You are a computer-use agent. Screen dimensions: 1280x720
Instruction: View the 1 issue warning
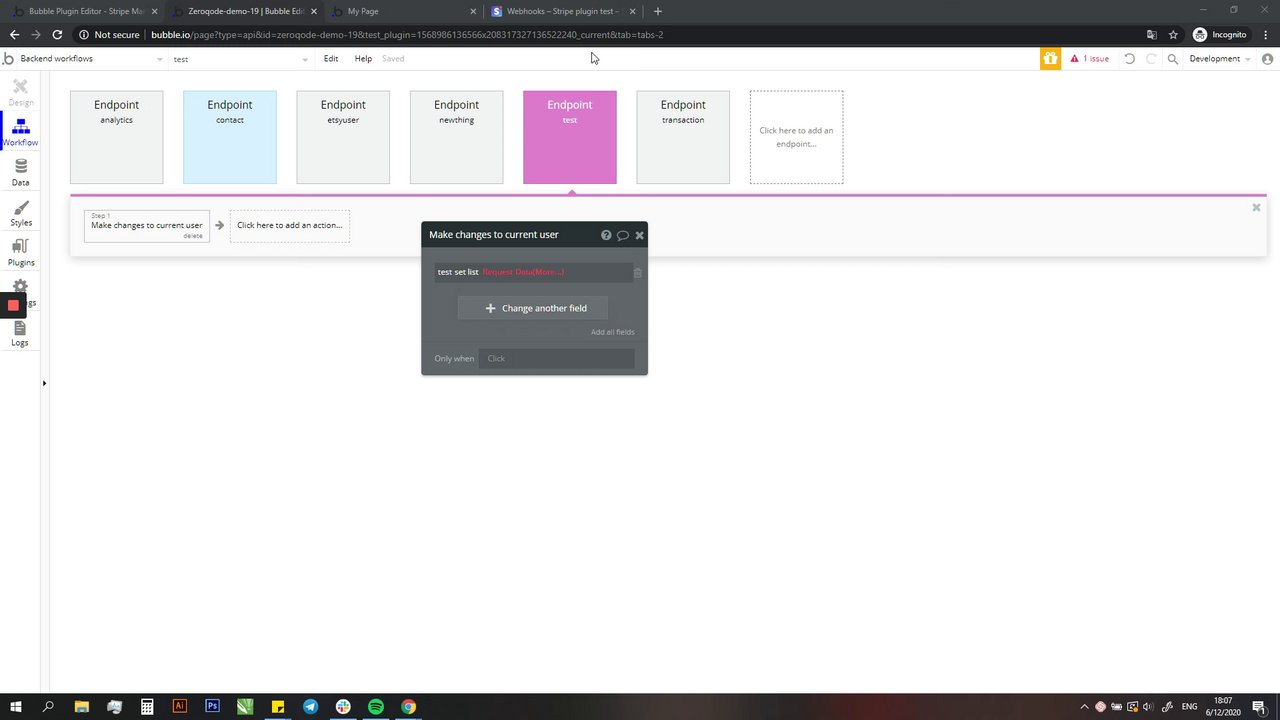pos(1090,59)
